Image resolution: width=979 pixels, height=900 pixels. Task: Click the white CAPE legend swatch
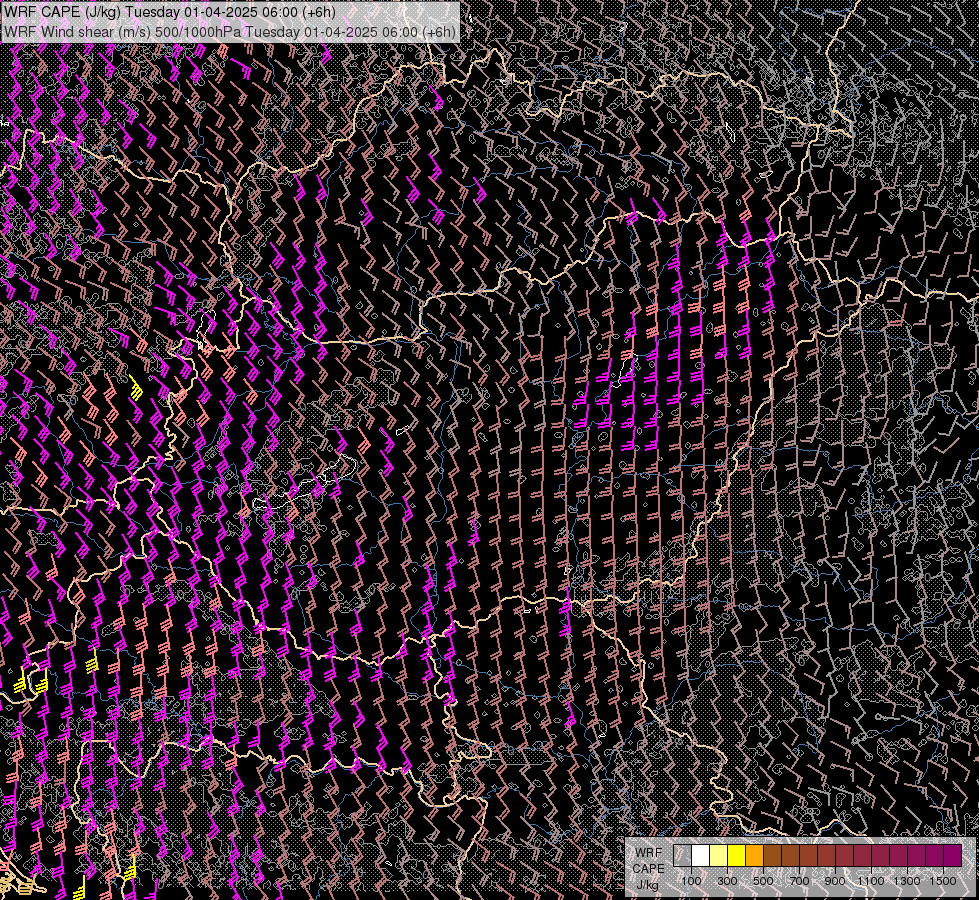(701, 856)
